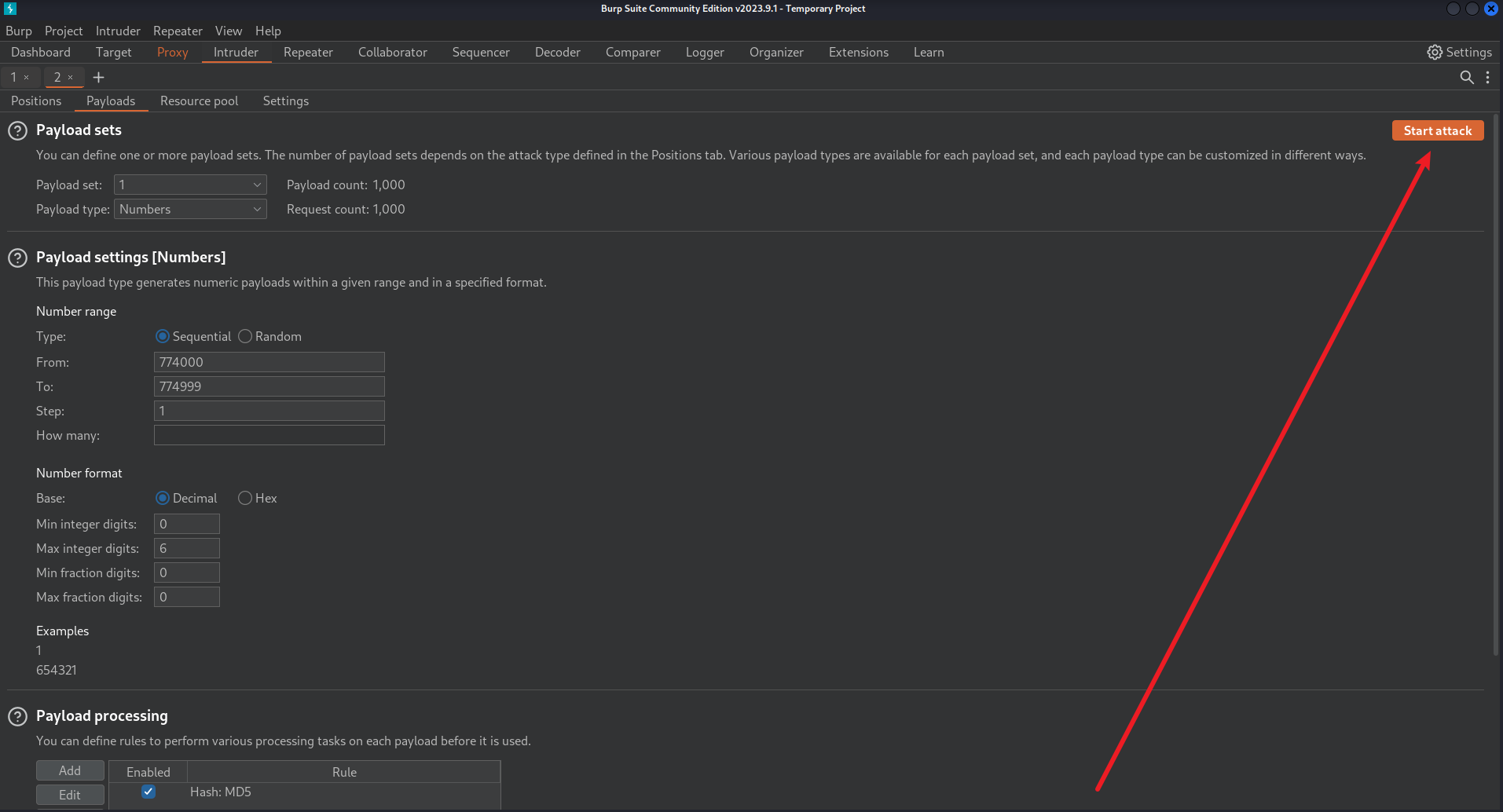
Task: Open the Extensions tab
Action: click(x=859, y=52)
